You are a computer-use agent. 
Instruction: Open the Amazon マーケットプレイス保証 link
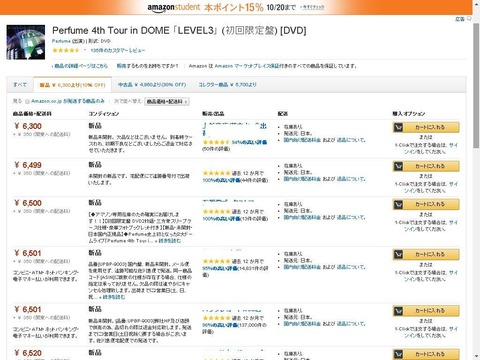pos(246,66)
